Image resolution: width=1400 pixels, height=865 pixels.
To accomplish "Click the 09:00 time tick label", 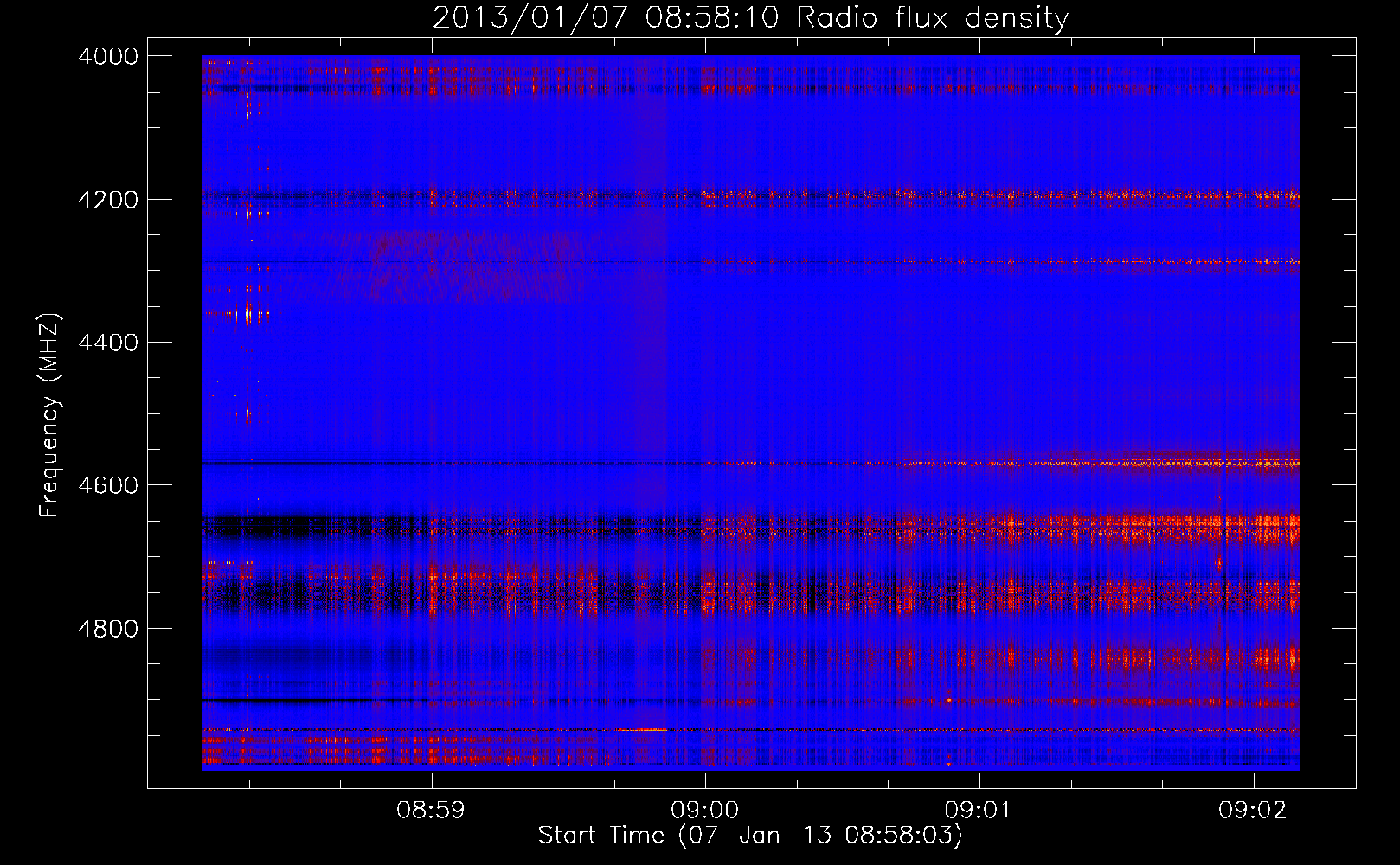I will click(x=705, y=811).
